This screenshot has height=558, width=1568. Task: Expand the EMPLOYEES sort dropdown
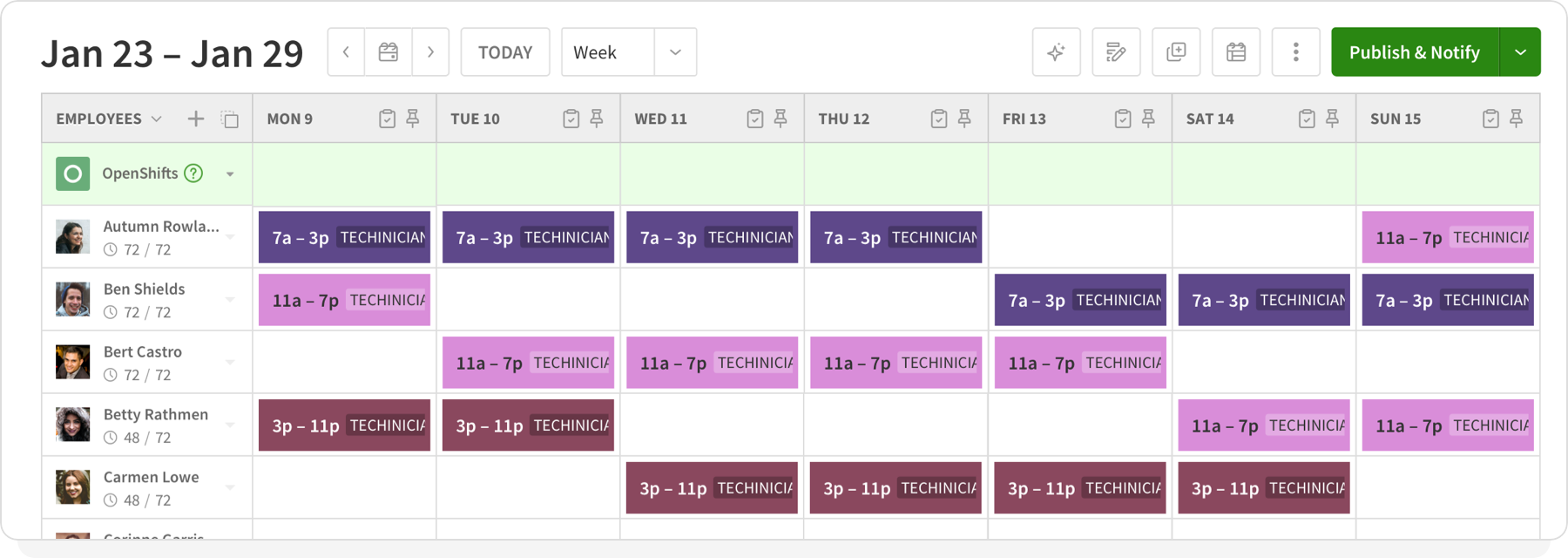coord(157,119)
